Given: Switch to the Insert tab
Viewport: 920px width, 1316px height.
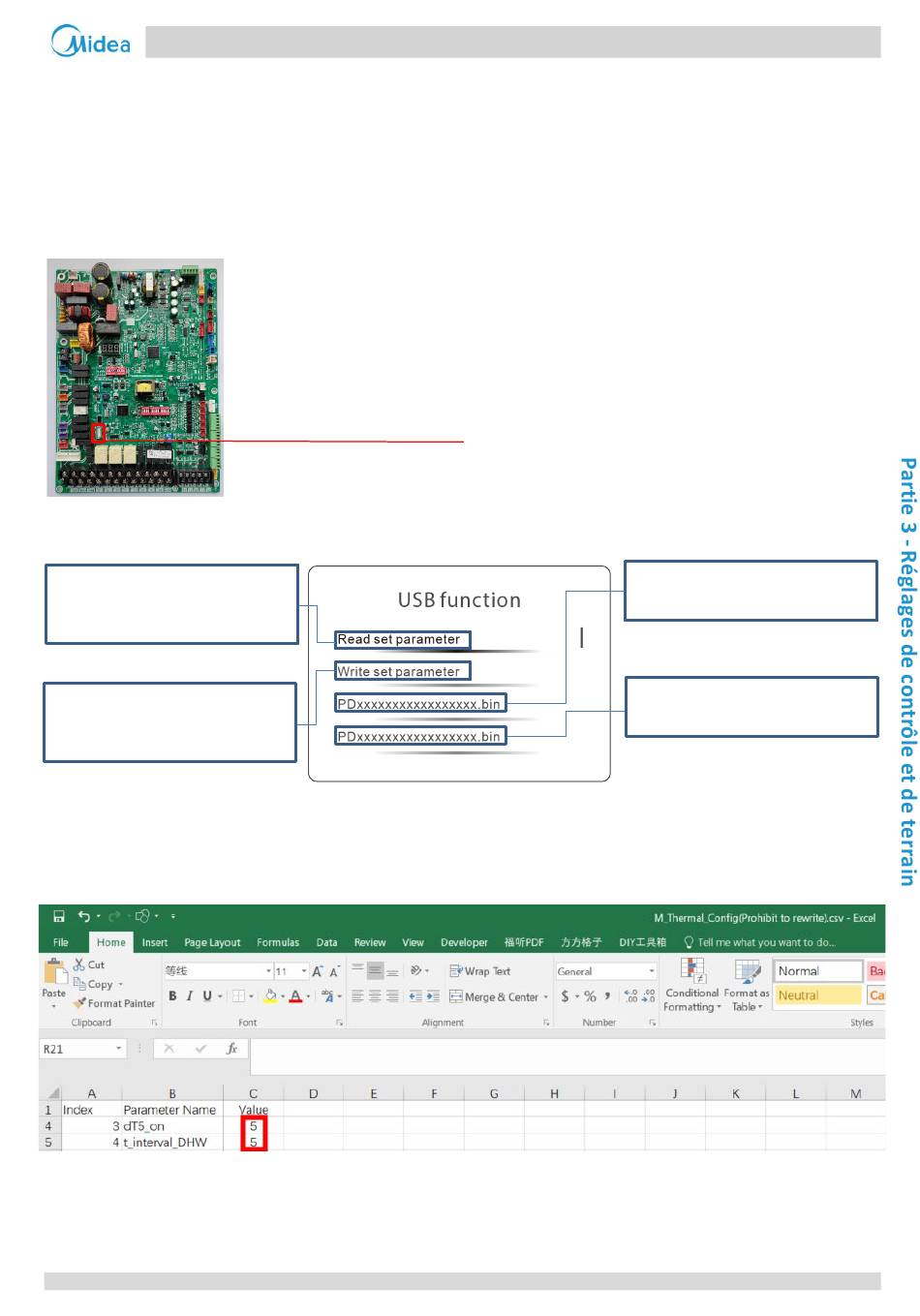Looking at the screenshot, I should tap(155, 942).
